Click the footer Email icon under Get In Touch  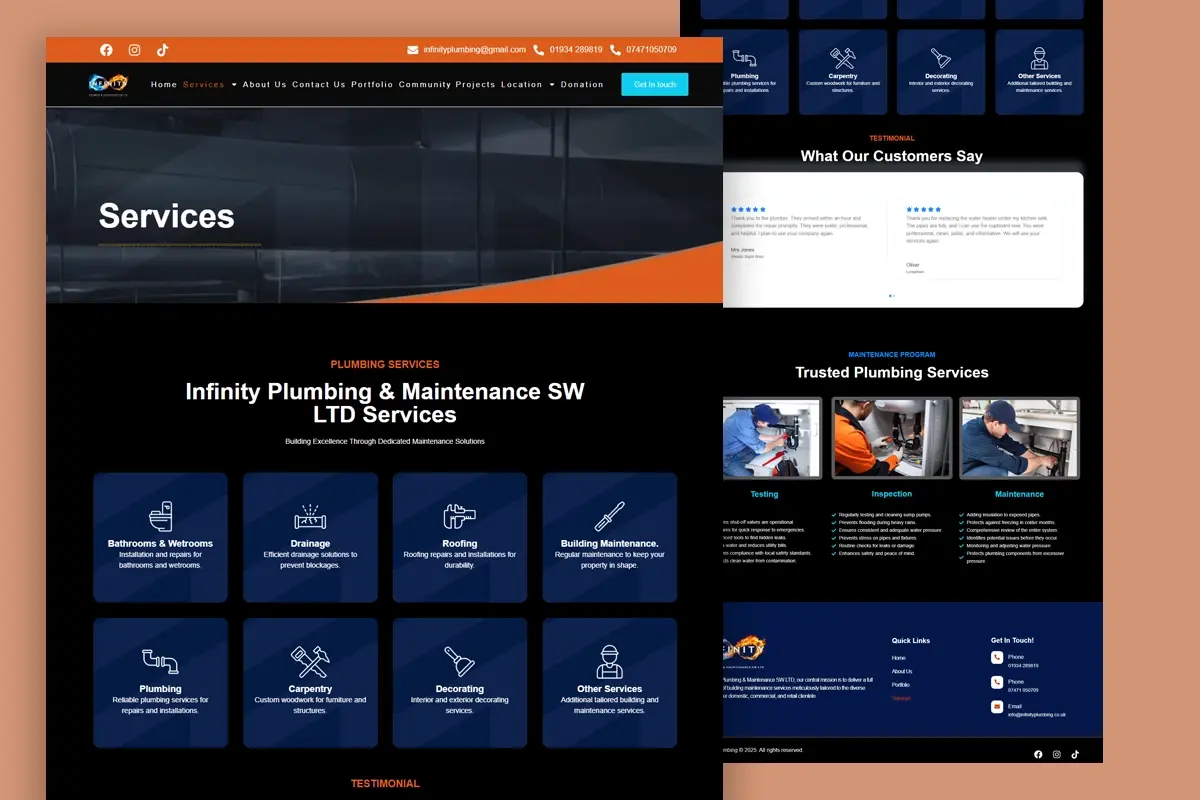click(997, 706)
